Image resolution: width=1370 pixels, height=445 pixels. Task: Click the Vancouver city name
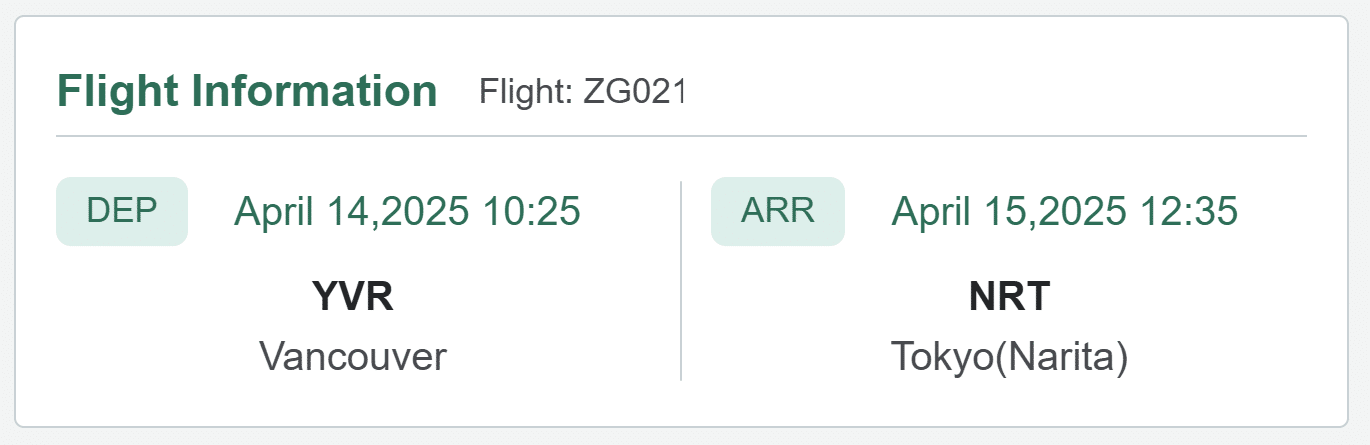click(353, 356)
